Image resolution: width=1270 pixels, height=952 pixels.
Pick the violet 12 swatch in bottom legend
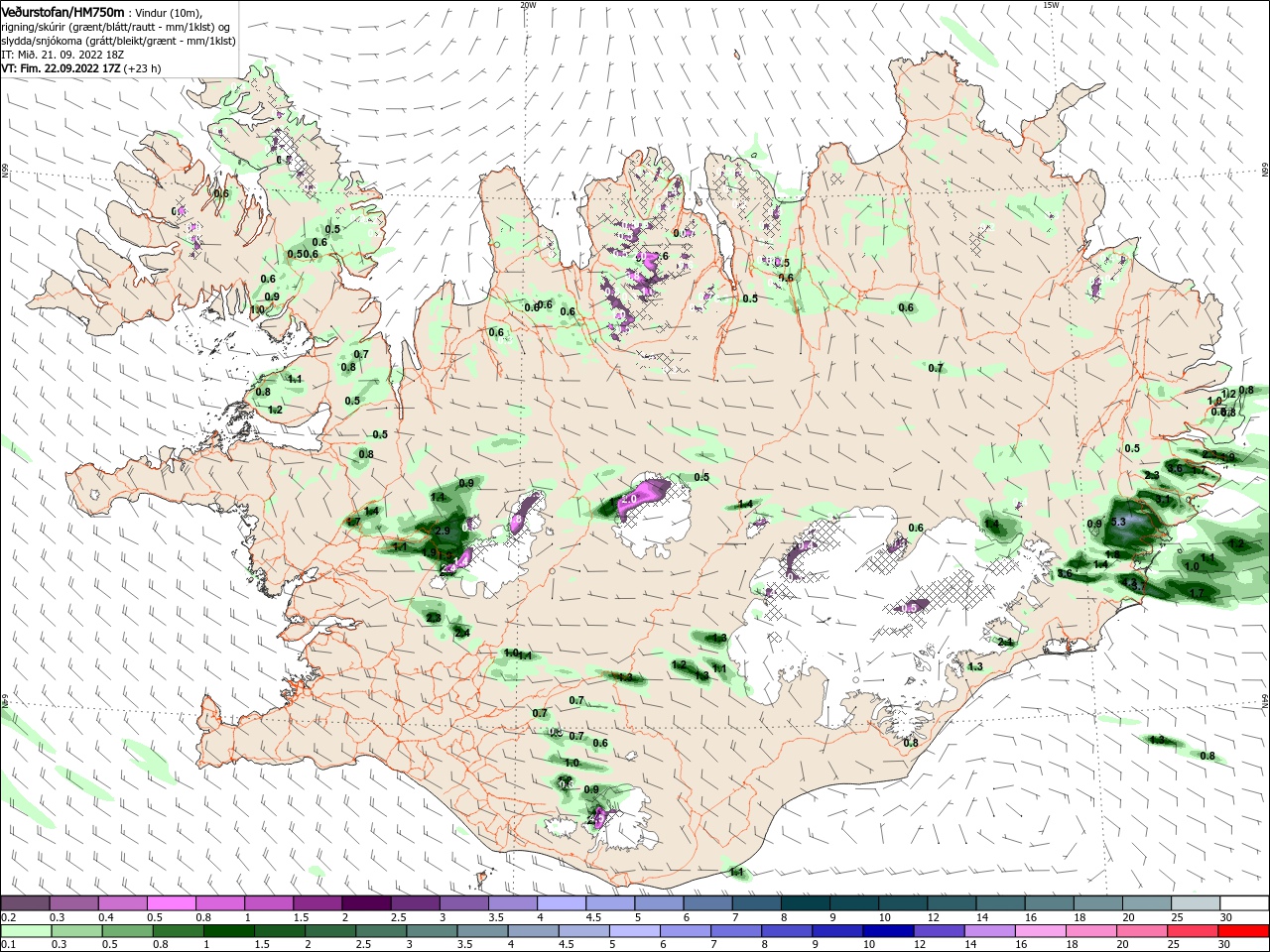tap(939, 930)
